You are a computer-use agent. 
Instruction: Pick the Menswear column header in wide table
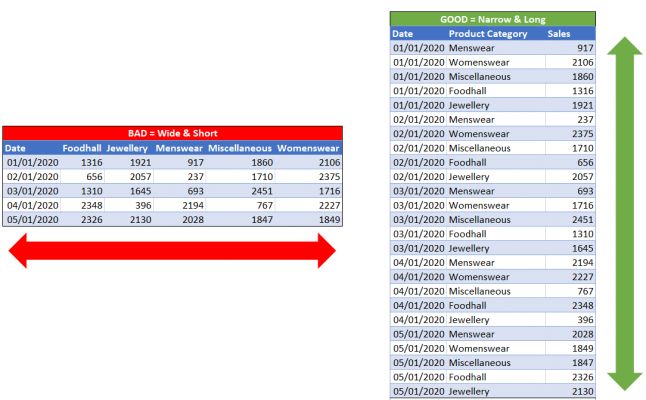pyautogui.click(x=179, y=148)
